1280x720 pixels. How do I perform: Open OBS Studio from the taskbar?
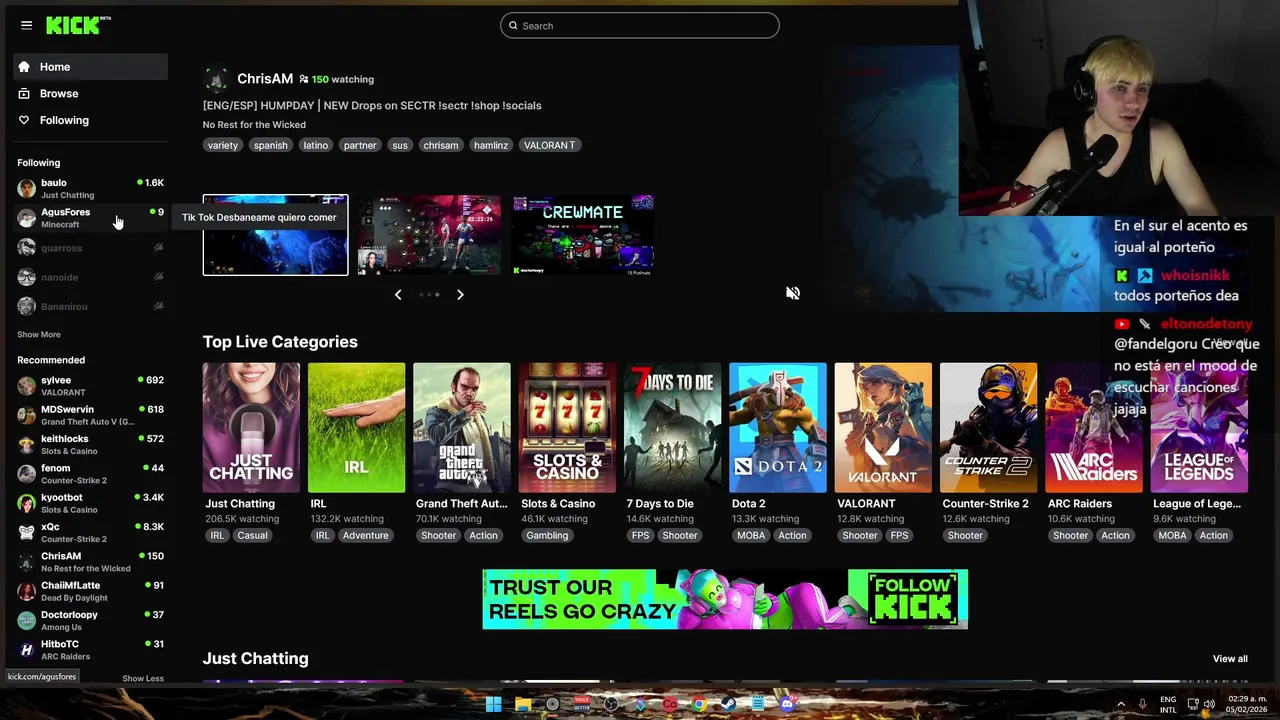click(611, 704)
